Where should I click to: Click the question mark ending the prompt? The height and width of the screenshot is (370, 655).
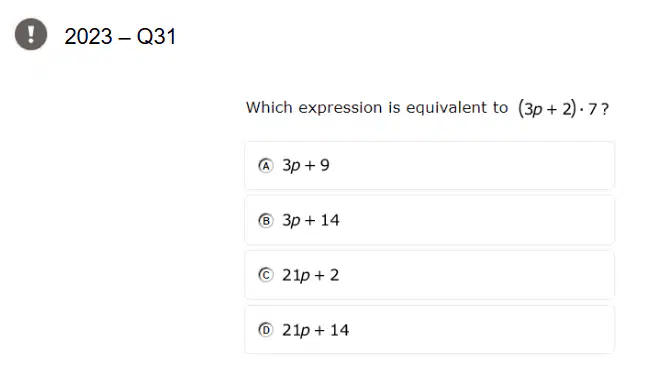click(x=605, y=109)
